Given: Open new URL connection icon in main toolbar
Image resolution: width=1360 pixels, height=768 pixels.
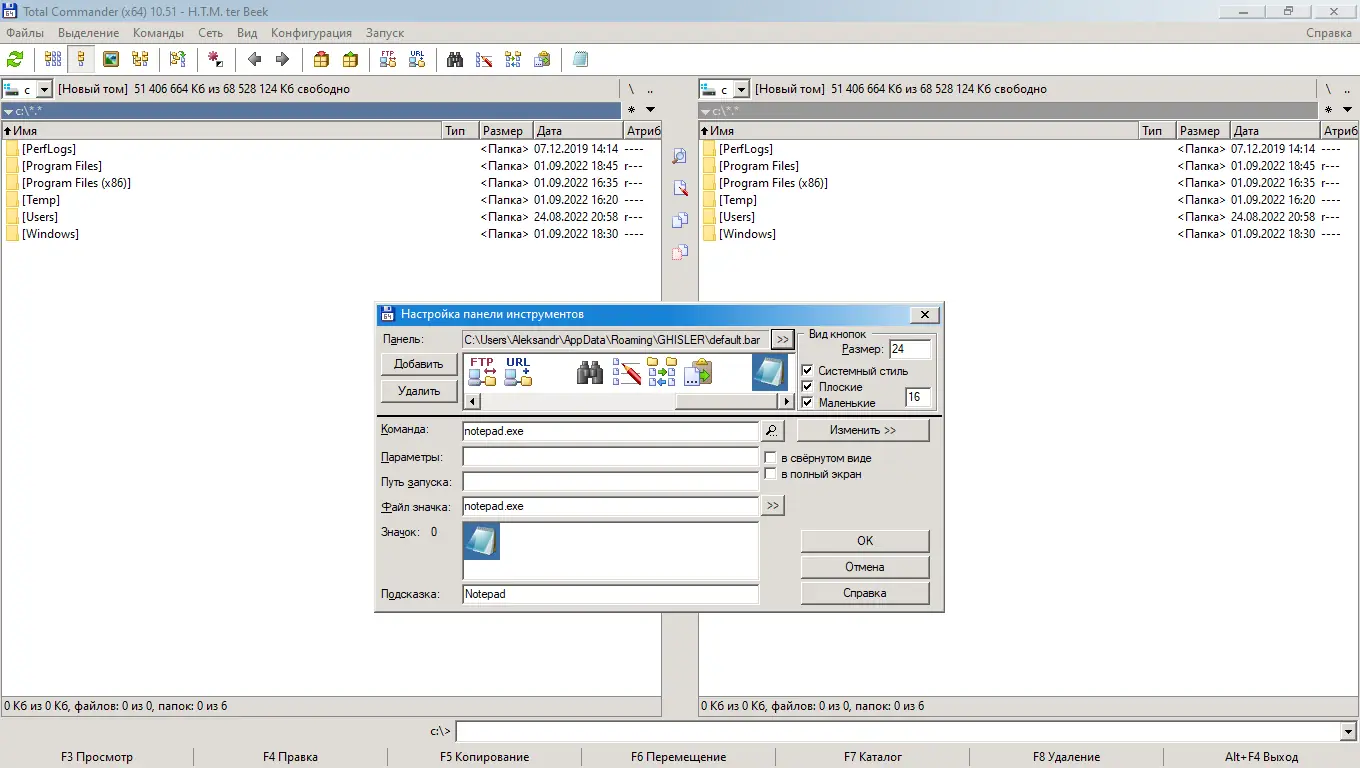Looking at the screenshot, I should tap(417, 59).
